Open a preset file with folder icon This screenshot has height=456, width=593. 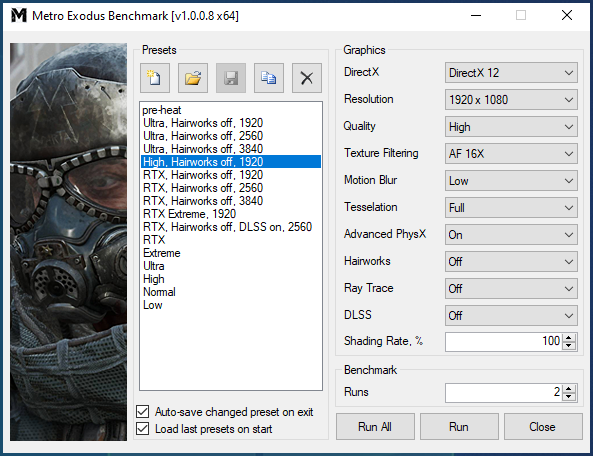[x=193, y=78]
